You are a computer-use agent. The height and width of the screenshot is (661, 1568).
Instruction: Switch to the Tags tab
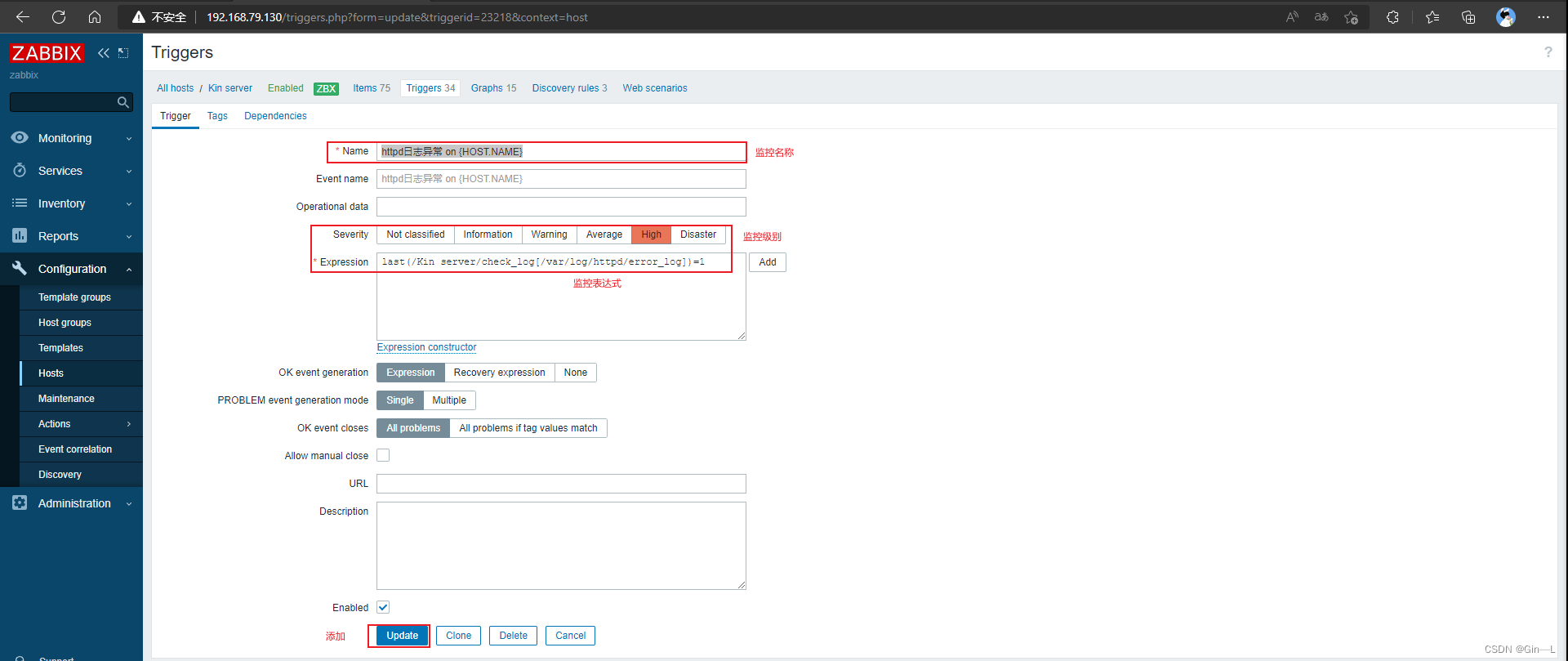click(217, 116)
